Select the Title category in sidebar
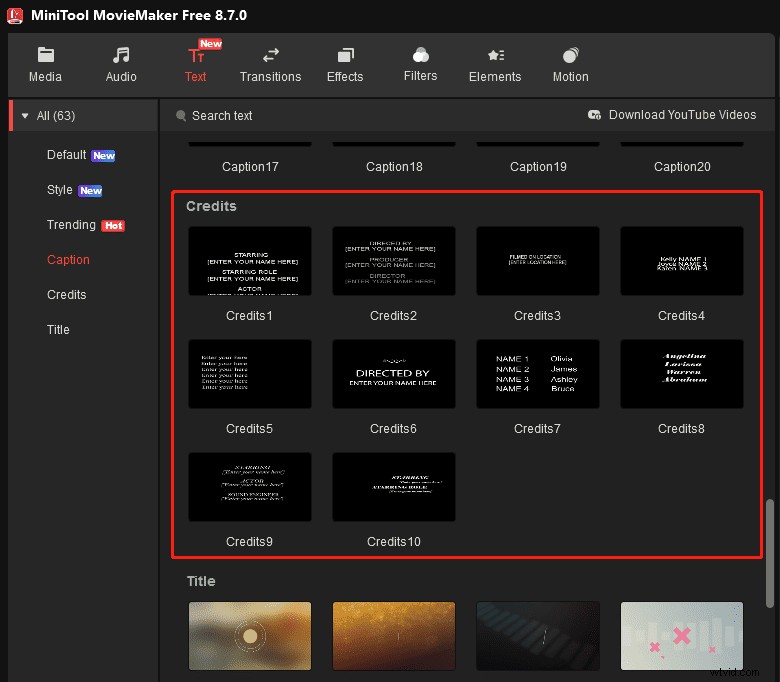Viewport: 780px width, 682px height. pyautogui.click(x=58, y=329)
